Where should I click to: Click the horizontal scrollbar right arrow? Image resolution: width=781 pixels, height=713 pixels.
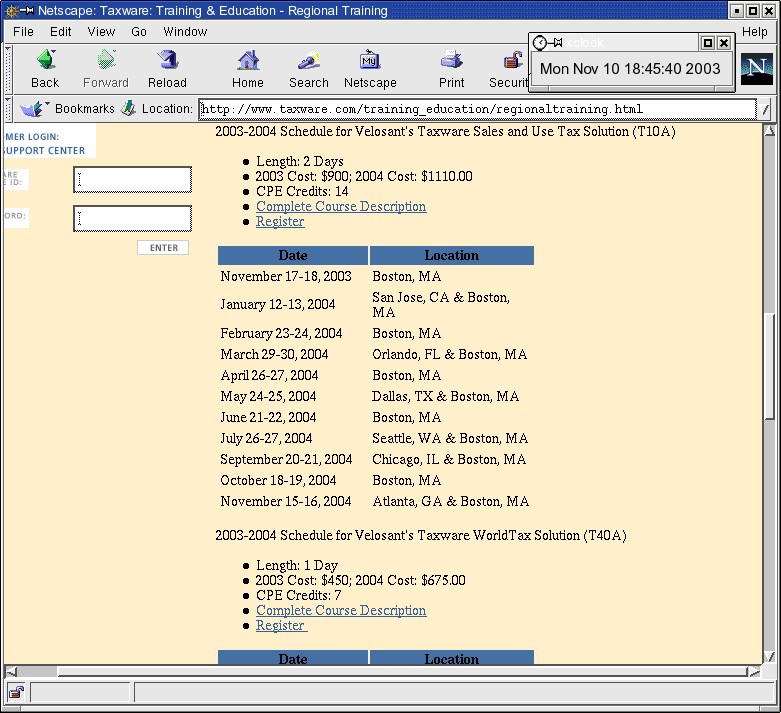[x=755, y=672]
